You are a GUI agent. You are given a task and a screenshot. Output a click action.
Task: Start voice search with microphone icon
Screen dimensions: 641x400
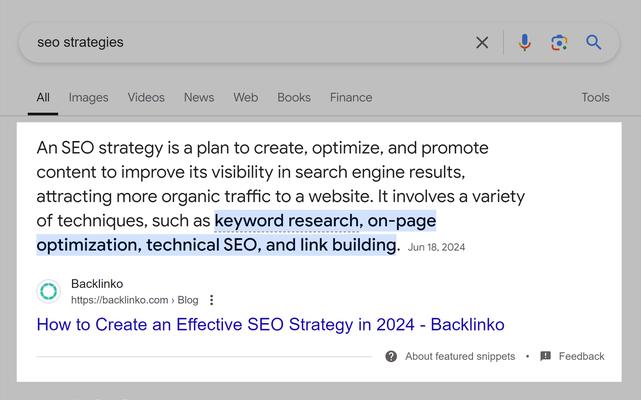[524, 42]
